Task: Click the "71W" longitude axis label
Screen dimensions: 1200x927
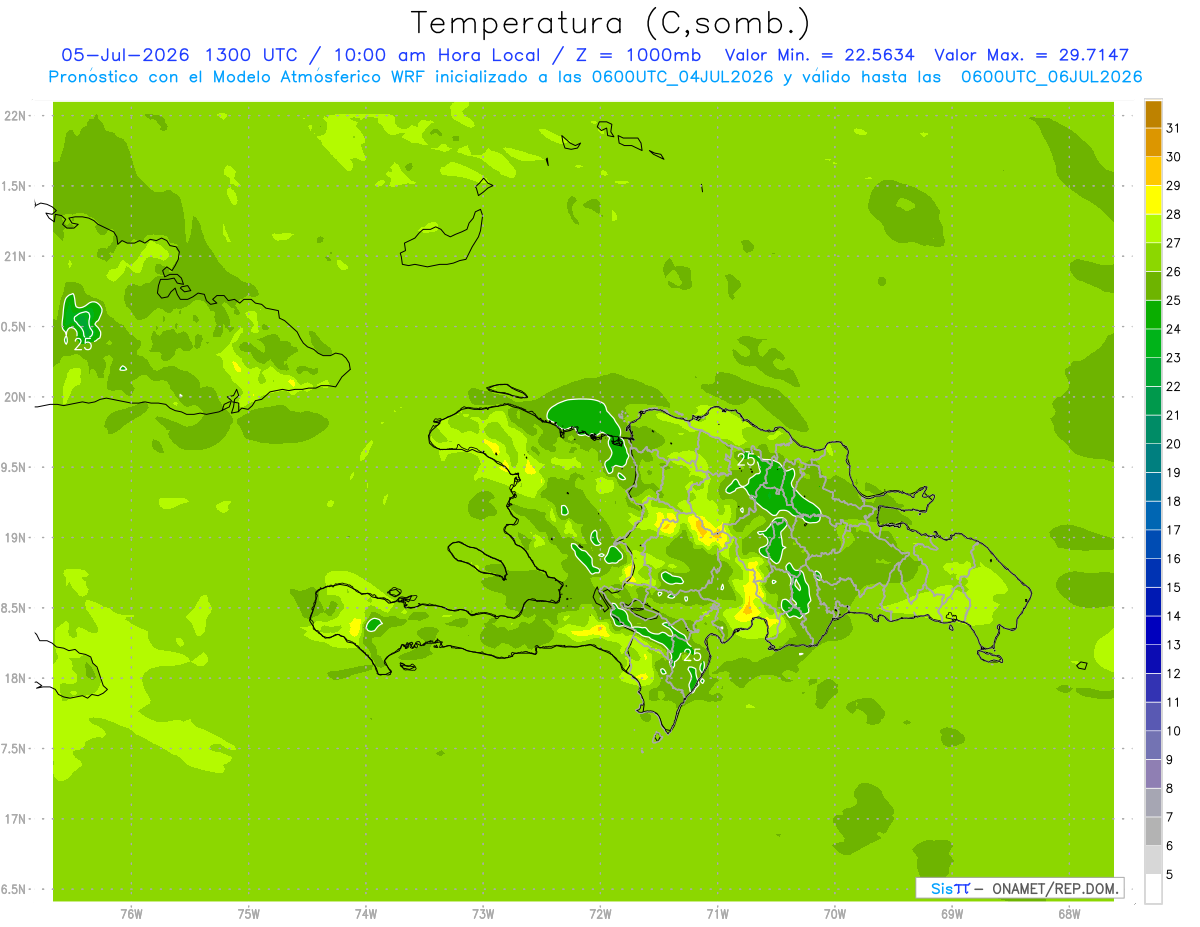Action: pyautogui.click(x=717, y=914)
